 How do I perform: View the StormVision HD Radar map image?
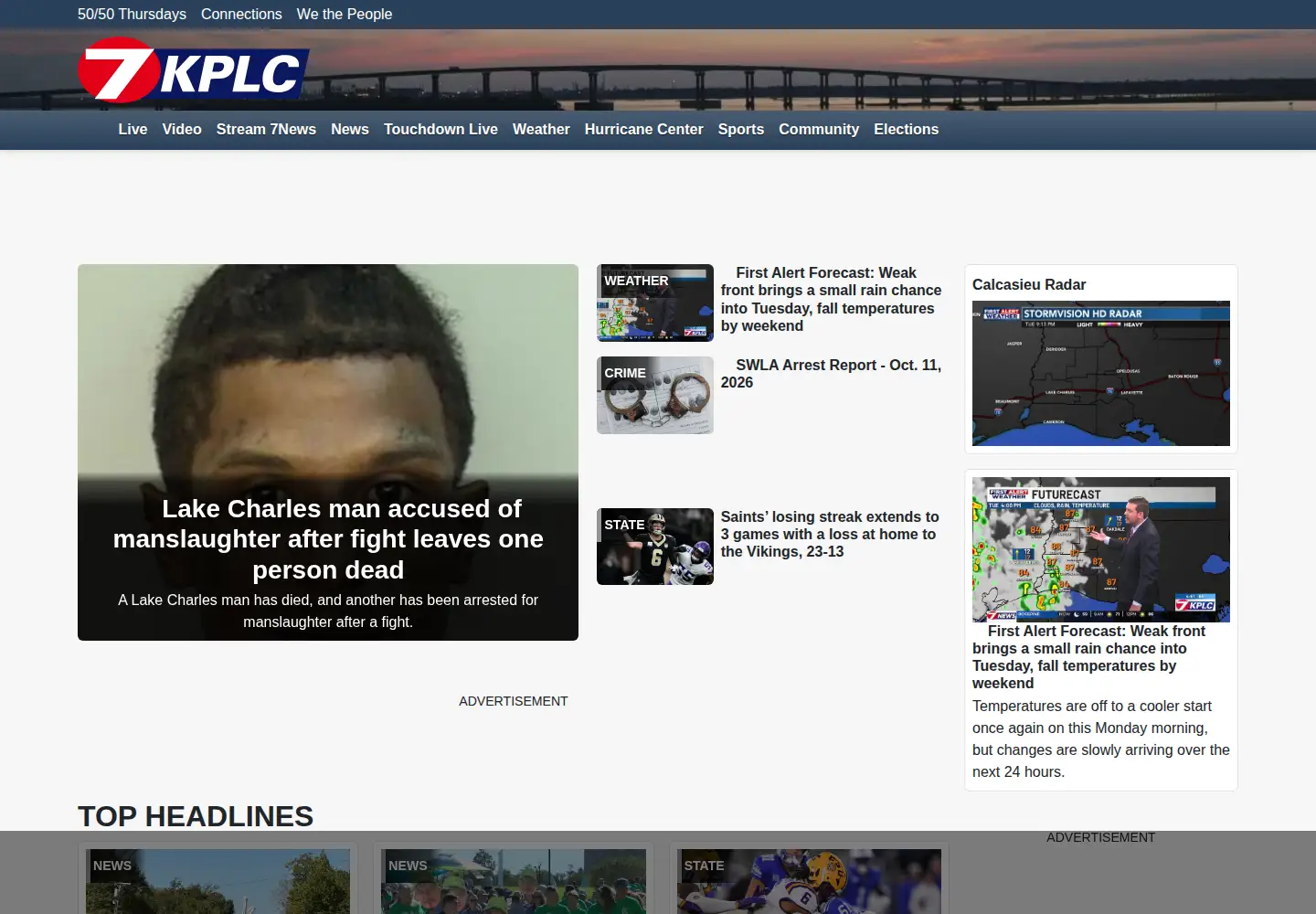click(x=1101, y=373)
